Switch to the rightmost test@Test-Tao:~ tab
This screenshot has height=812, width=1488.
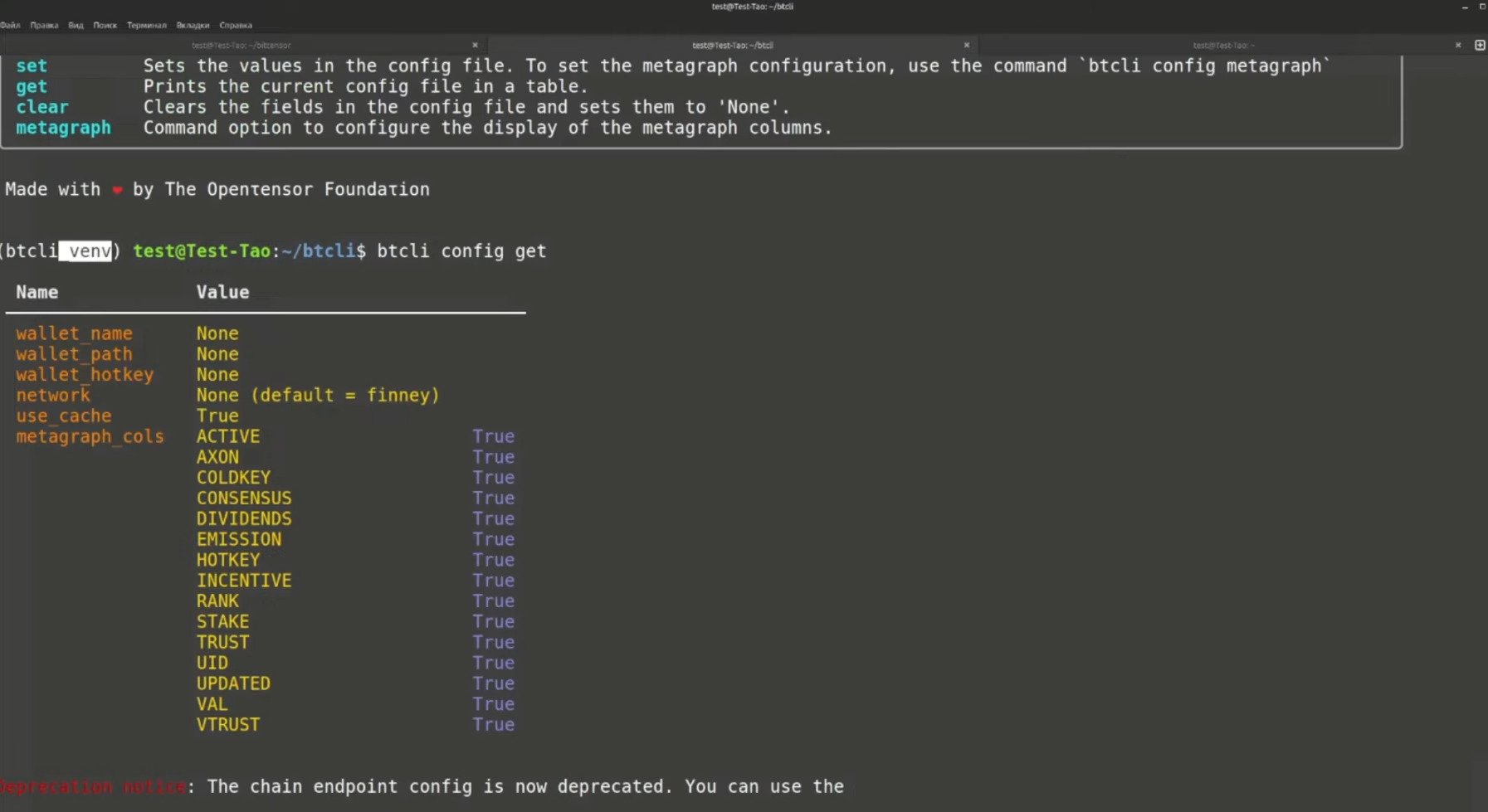(1222, 45)
